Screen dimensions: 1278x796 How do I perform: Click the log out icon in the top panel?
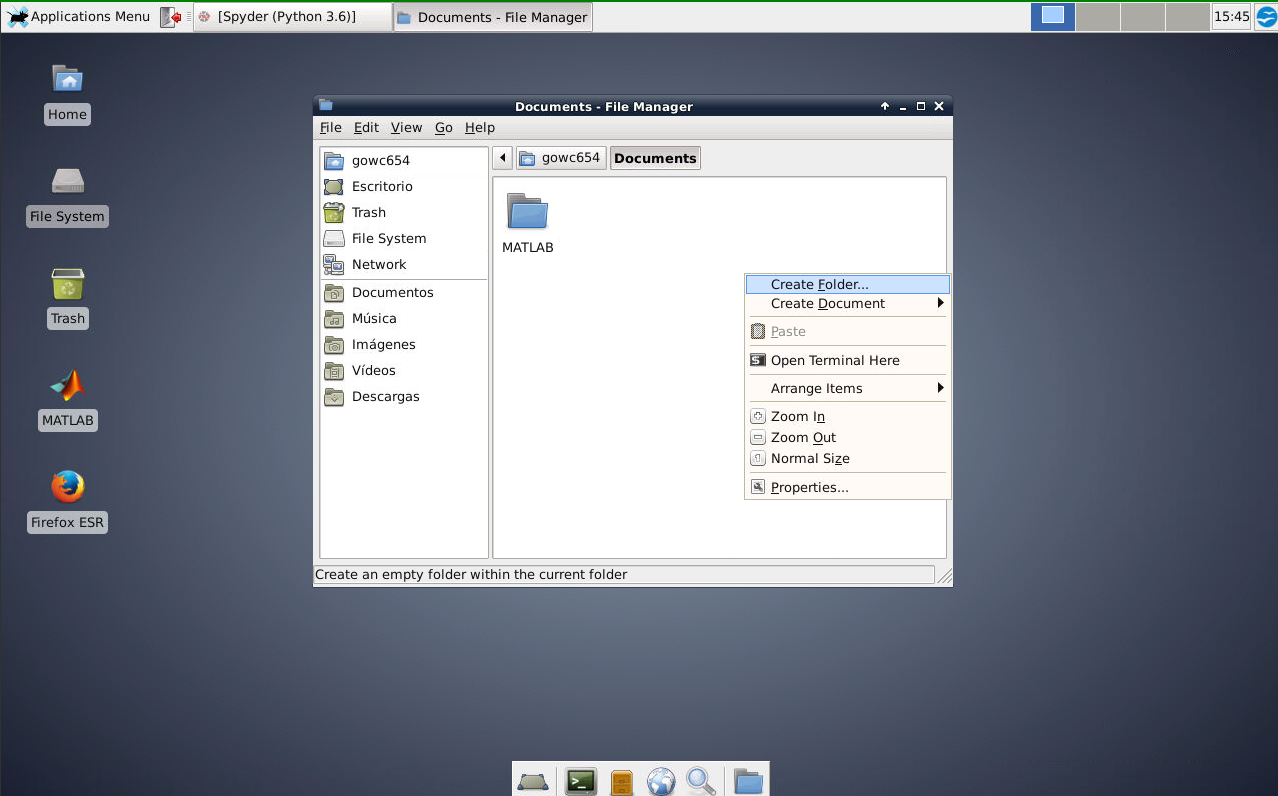[172, 17]
